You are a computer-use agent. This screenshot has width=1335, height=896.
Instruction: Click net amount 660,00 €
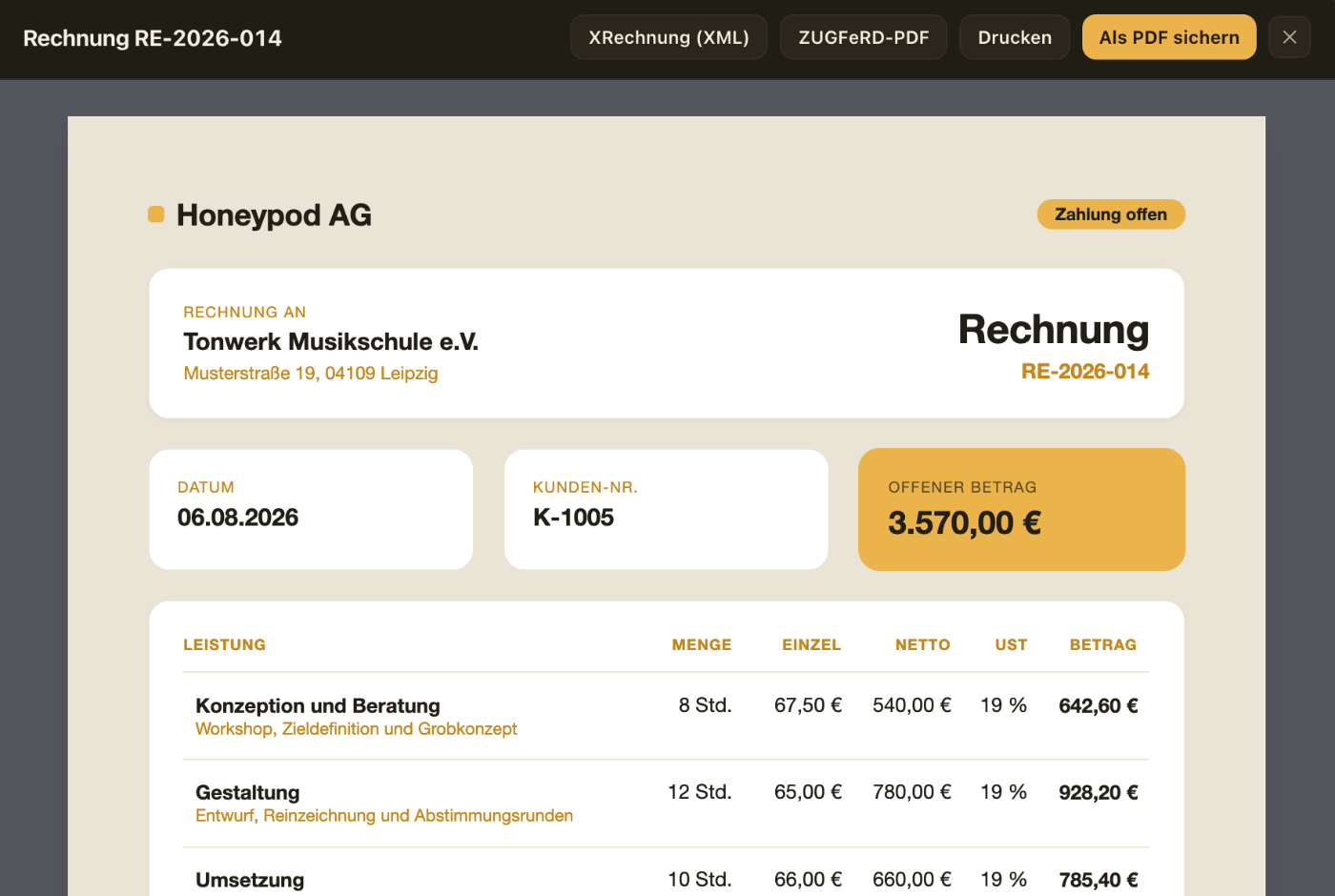(x=912, y=880)
